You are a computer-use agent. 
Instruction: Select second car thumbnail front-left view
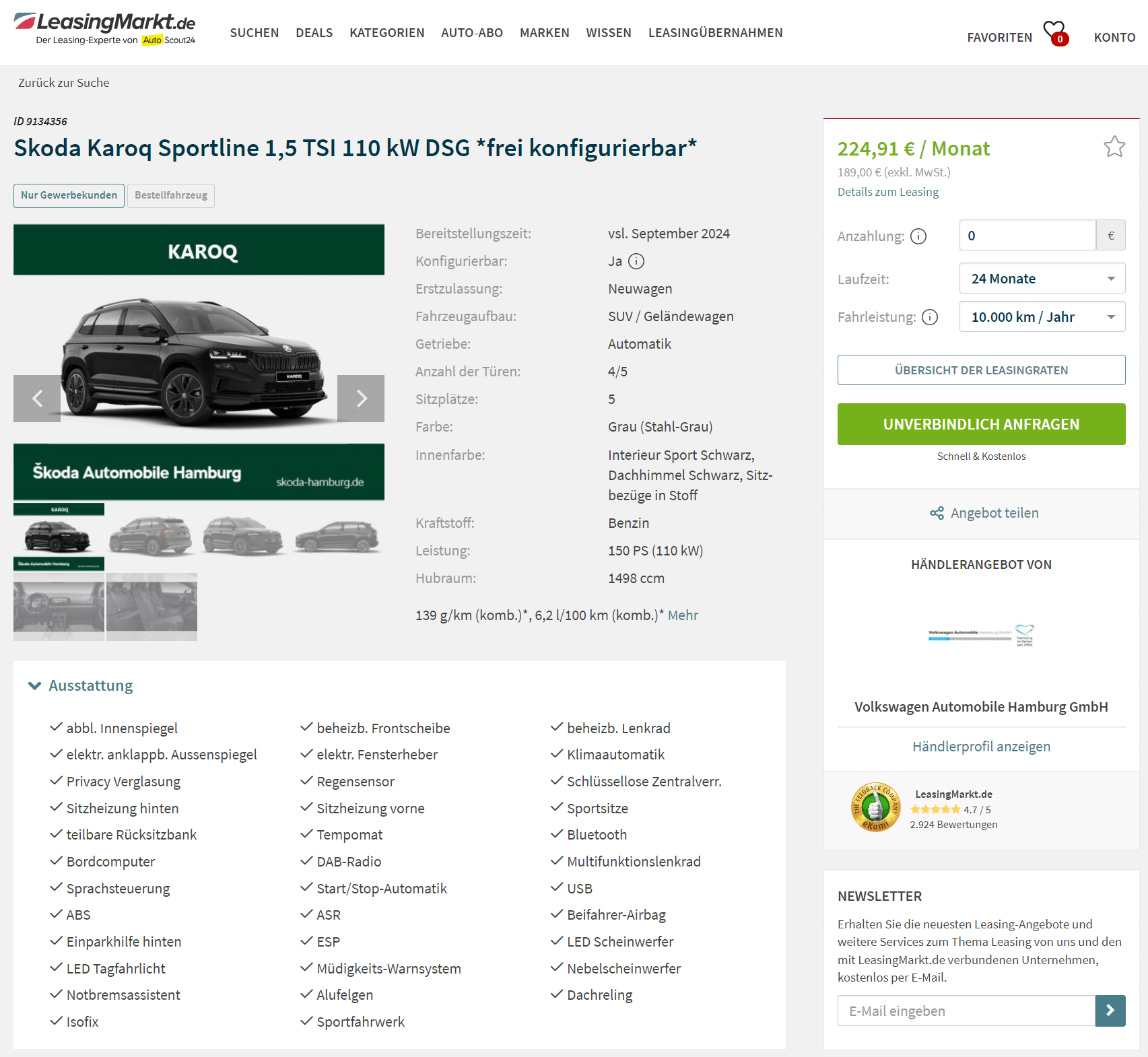pyautogui.click(x=151, y=537)
